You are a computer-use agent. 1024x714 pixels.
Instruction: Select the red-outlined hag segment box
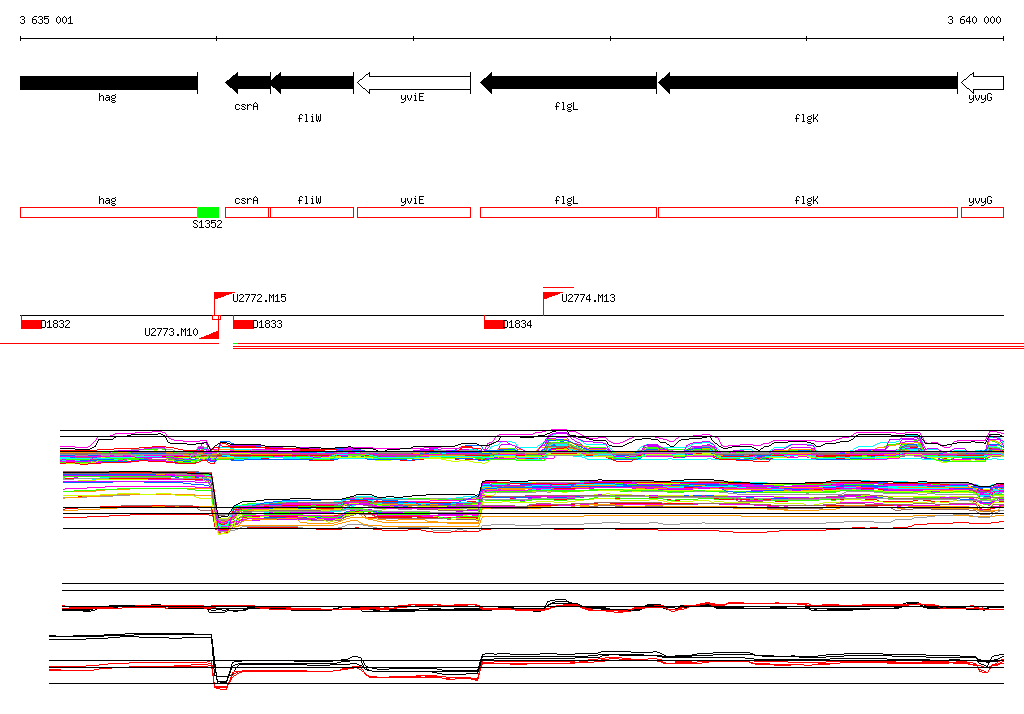[109, 212]
